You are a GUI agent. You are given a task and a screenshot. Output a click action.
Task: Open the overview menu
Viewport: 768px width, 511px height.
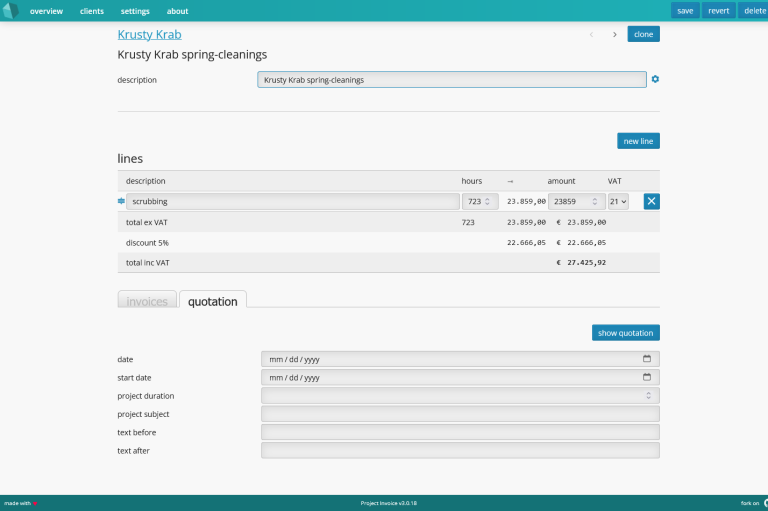pyautogui.click(x=47, y=11)
